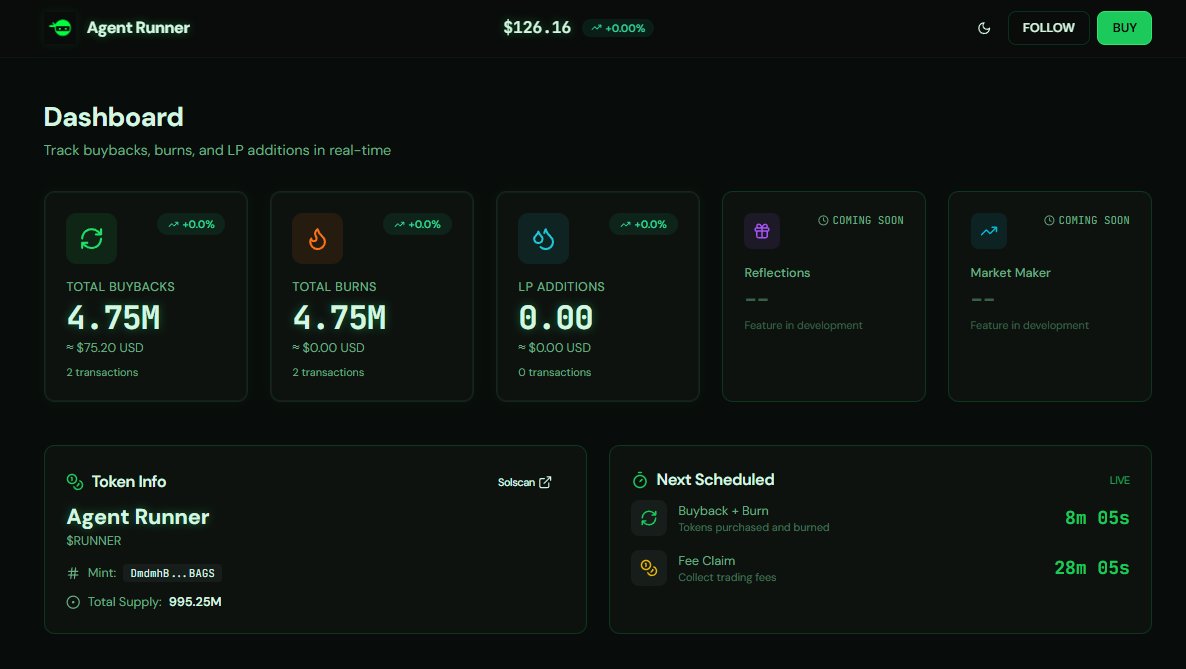The width and height of the screenshot is (1186, 669).
Task: Click the Fee Claim coin icon
Action: point(648,568)
